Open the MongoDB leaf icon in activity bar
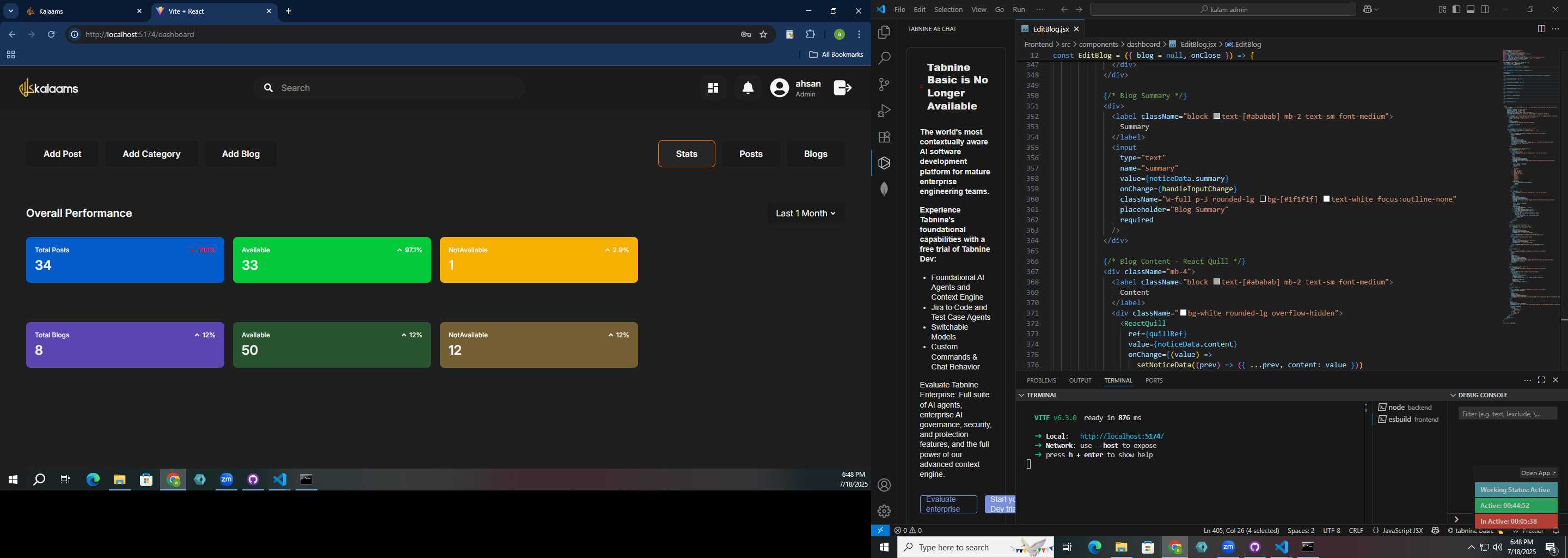 coord(884,190)
